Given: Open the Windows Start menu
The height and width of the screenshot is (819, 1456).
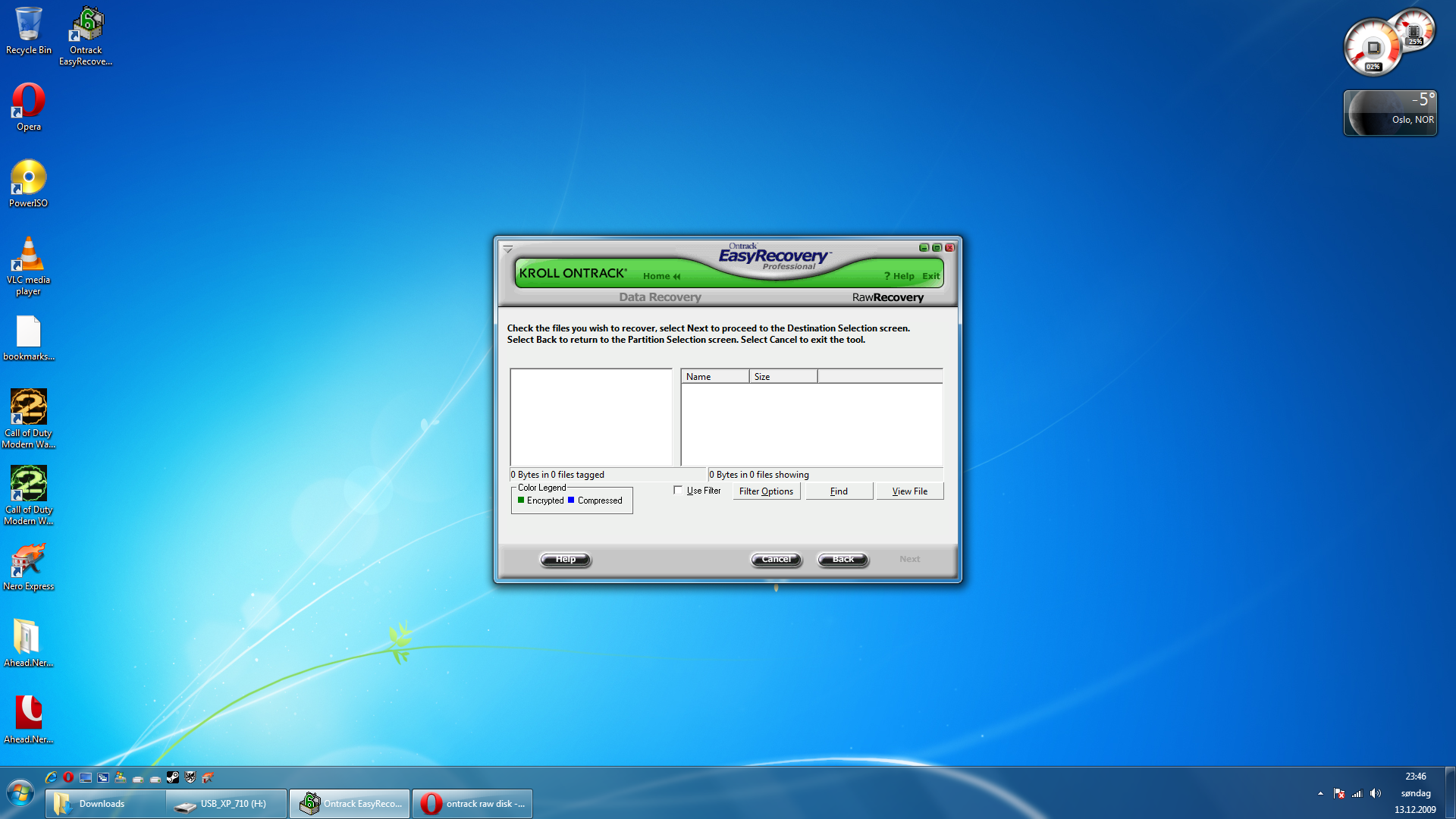Looking at the screenshot, I should tap(20, 794).
